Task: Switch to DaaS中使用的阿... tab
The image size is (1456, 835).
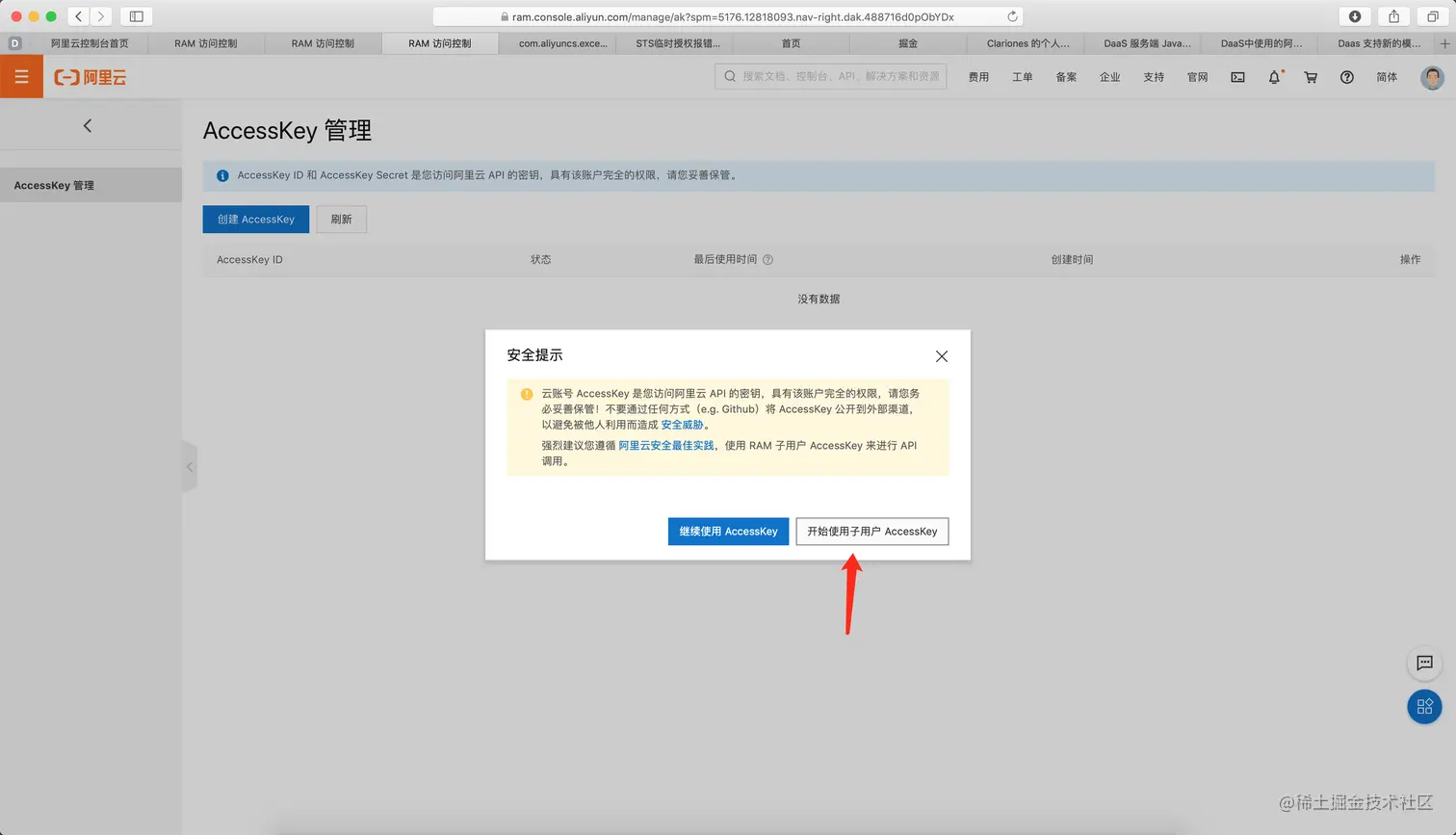Action: [x=1261, y=43]
